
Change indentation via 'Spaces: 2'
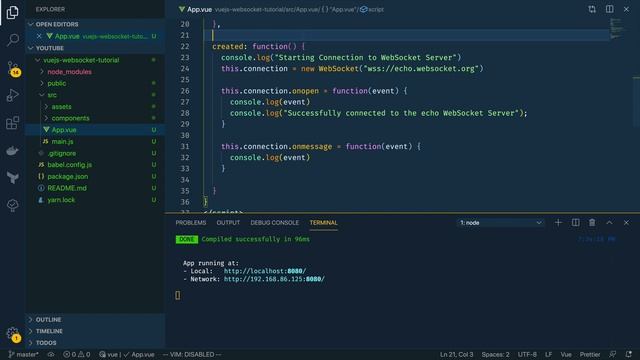click(495, 354)
